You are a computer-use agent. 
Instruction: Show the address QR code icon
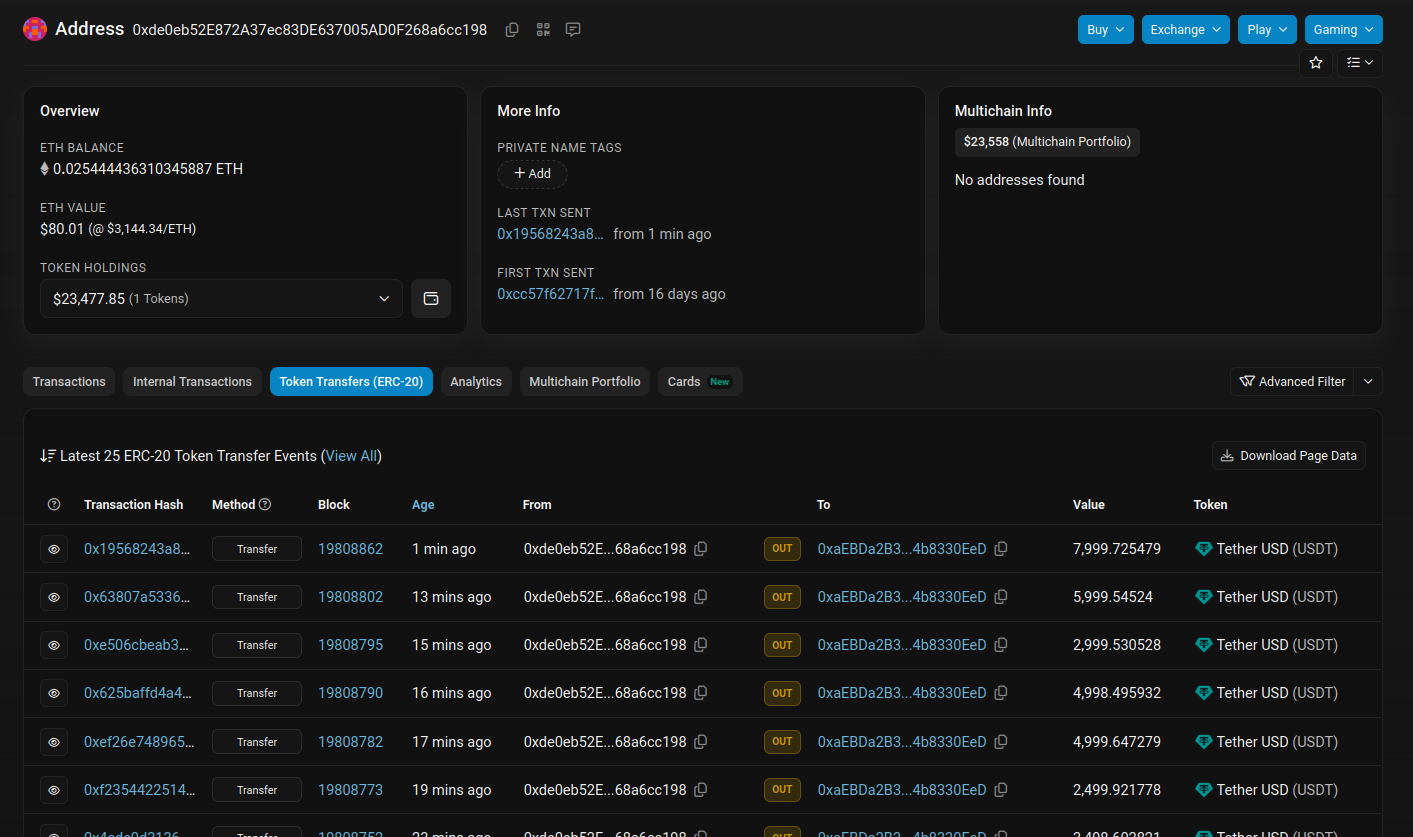click(543, 30)
